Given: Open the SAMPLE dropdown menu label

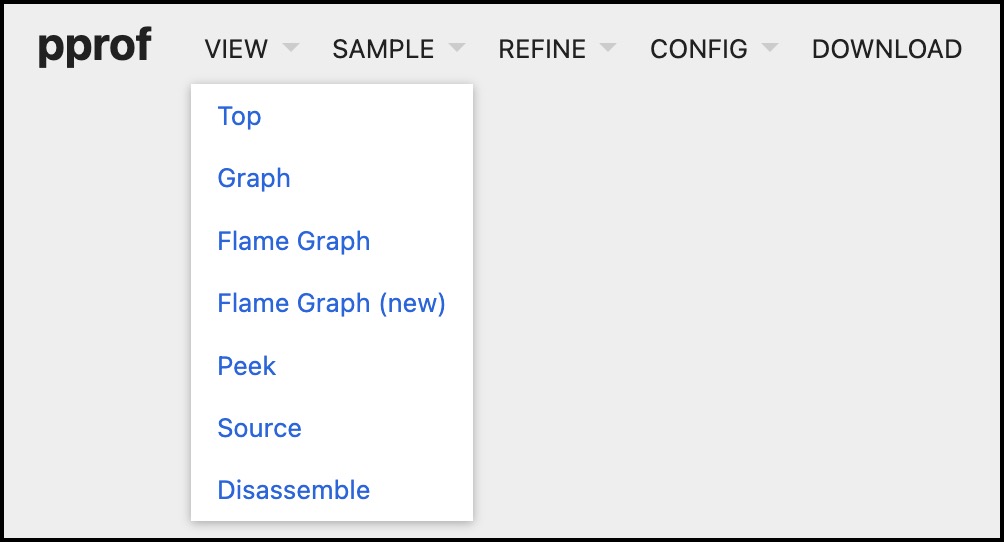Looking at the screenshot, I should [383, 48].
